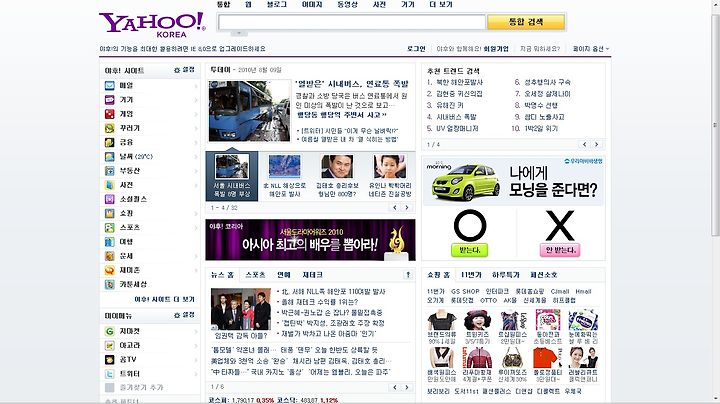Open the 쇼핑 (Shopping) sidebar icon
This screenshot has height=404, width=720.
point(110,213)
